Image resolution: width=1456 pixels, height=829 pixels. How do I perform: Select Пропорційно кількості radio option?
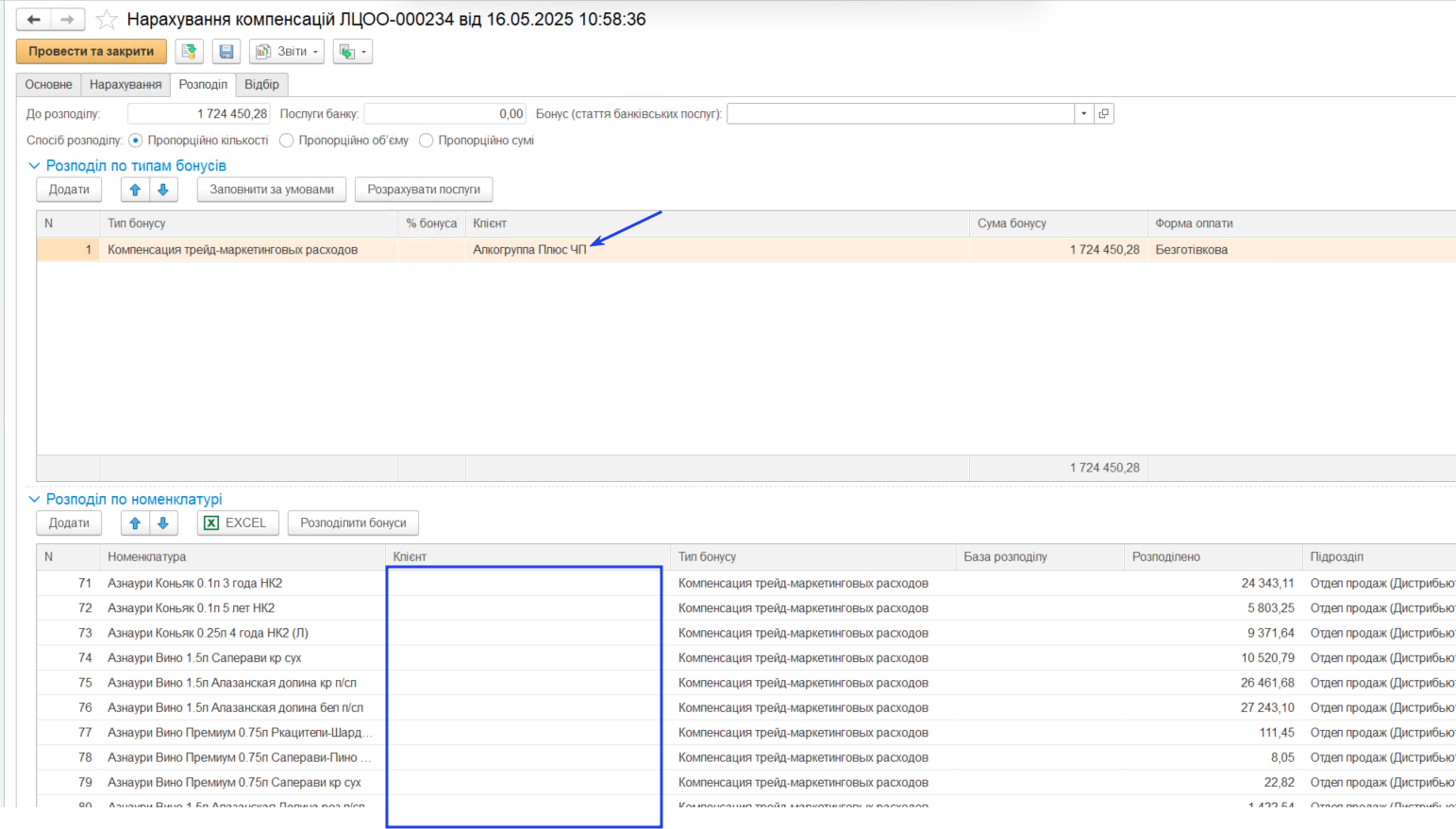[136, 141]
